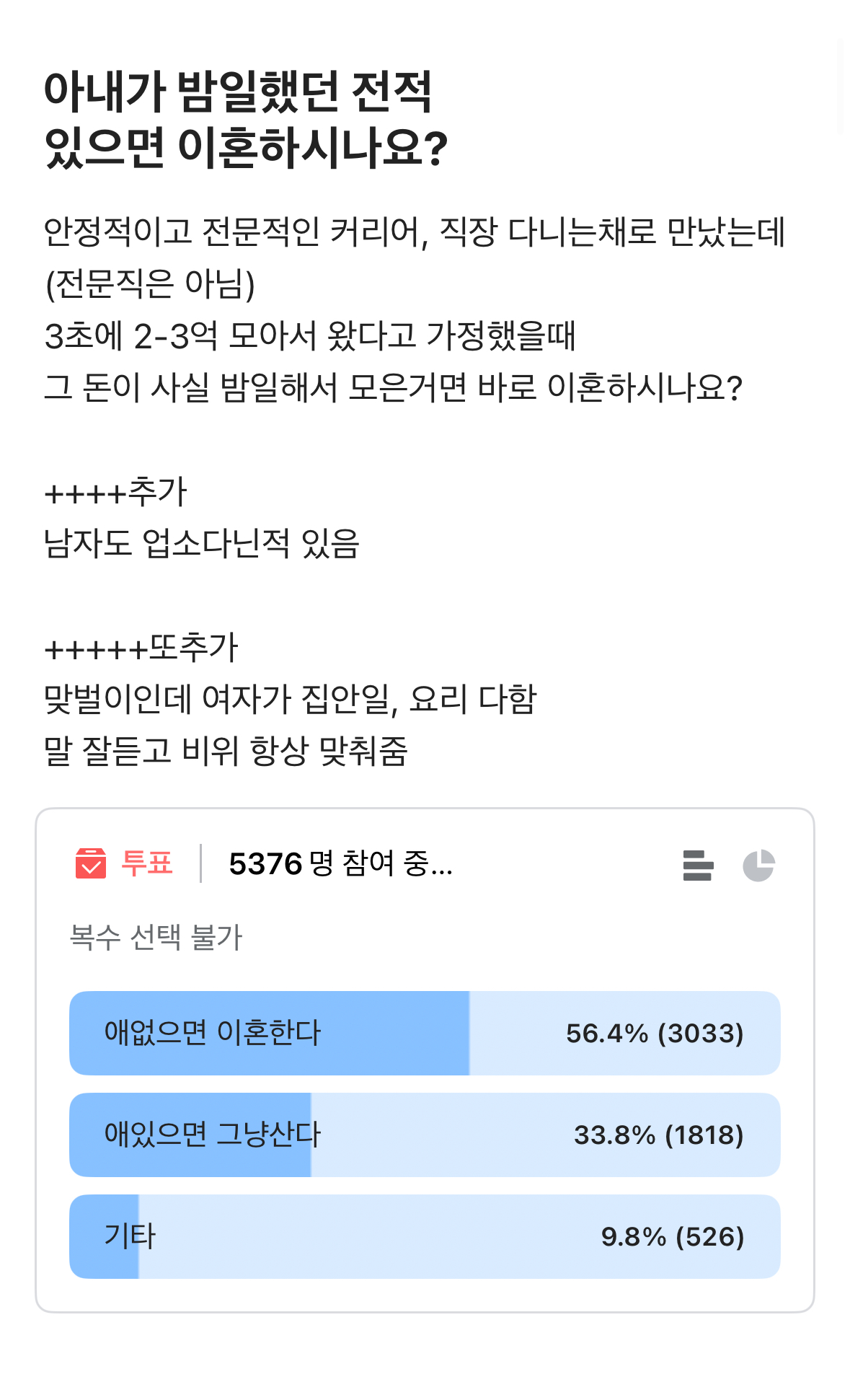The height and width of the screenshot is (1400, 850).
Task: Vote for the option 애없으면 이혼한다
Action: click(213, 1033)
